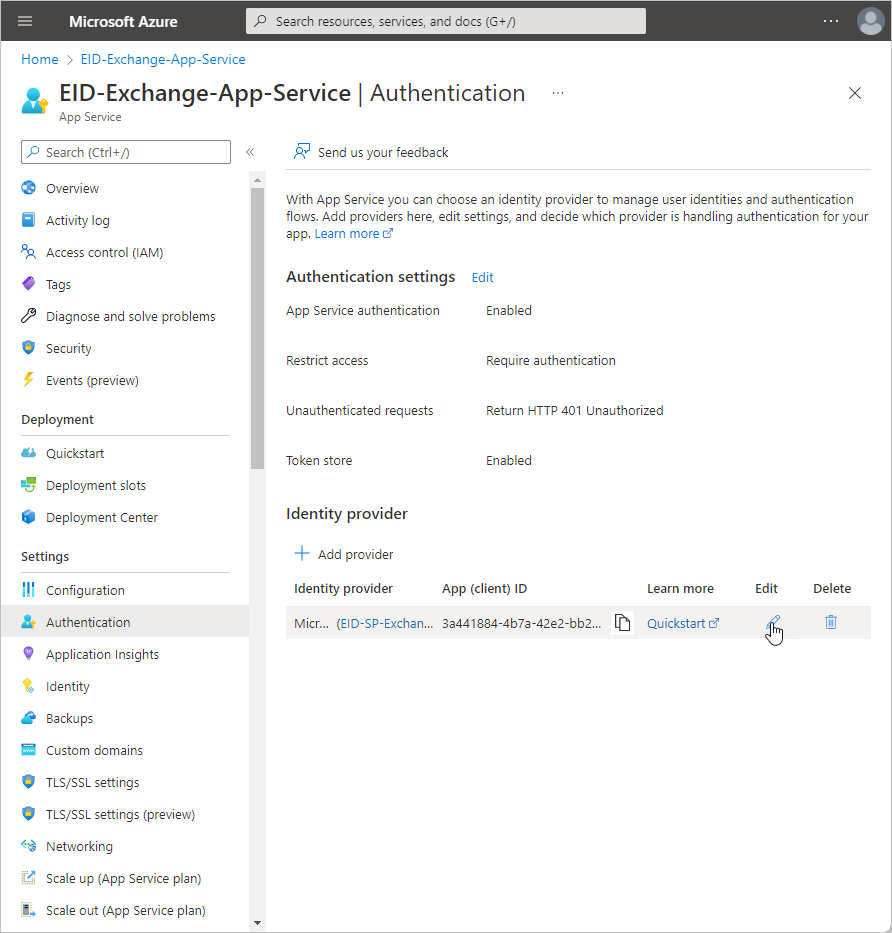
Task: Click Add provider button
Action: click(x=343, y=554)
